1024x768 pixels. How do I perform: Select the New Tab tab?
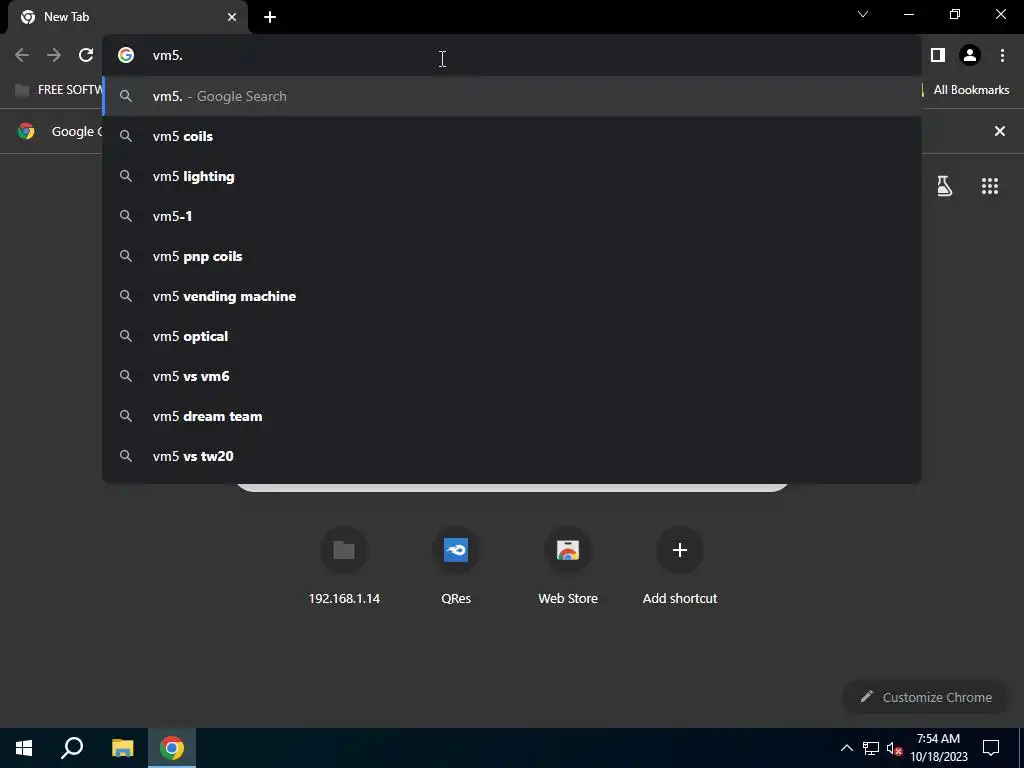pyautogui.click(x=128, y=18)
